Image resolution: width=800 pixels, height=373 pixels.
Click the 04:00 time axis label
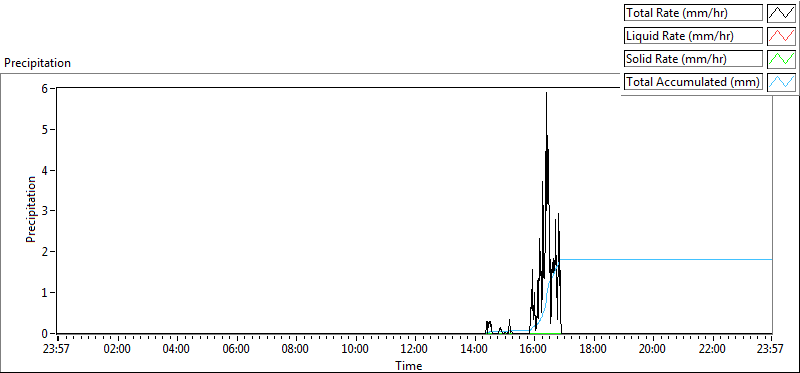[177, 350]
